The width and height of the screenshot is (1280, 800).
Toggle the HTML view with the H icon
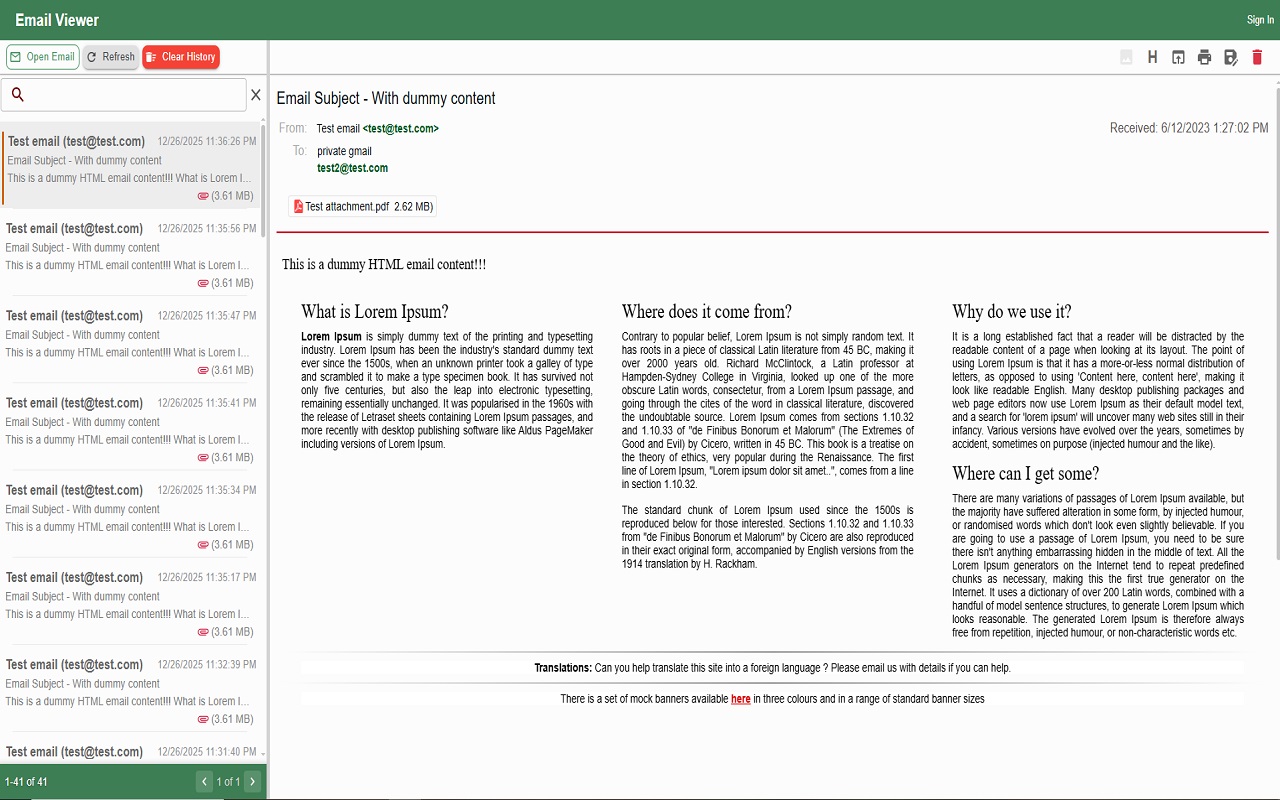pyautogui.click(x=1152, y=57)
